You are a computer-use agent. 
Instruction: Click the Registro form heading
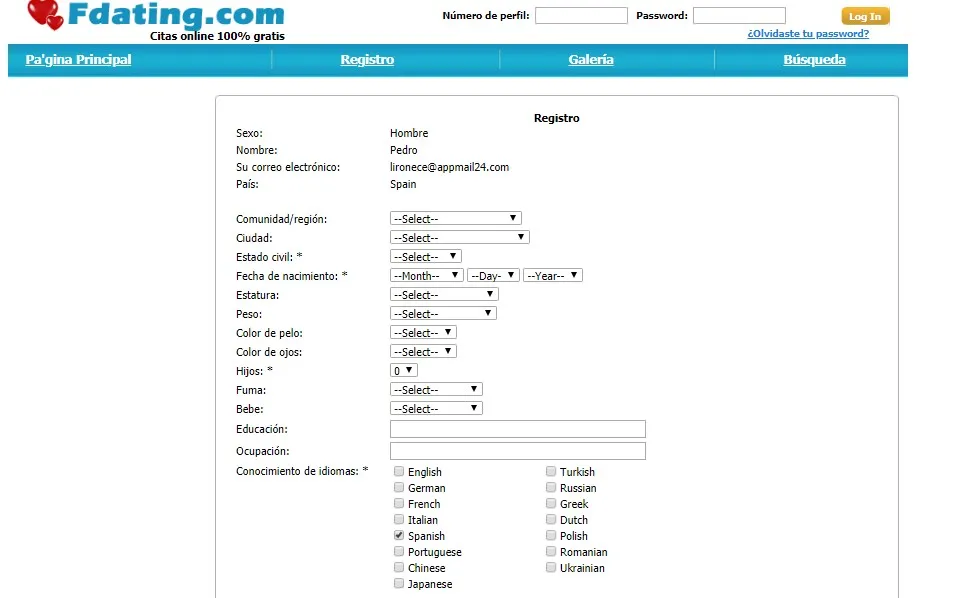click(x=557, y=118)
